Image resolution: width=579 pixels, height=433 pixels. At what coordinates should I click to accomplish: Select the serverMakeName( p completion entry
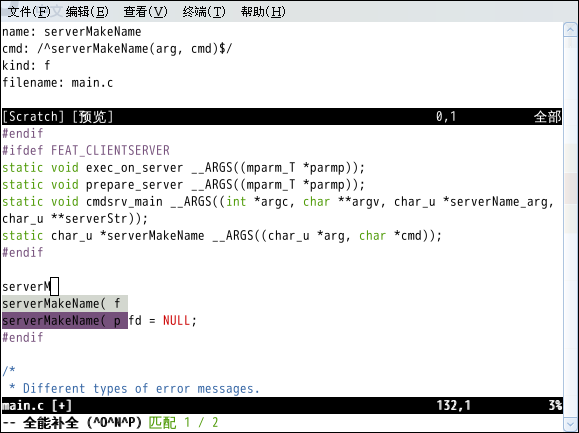[65, 320]
